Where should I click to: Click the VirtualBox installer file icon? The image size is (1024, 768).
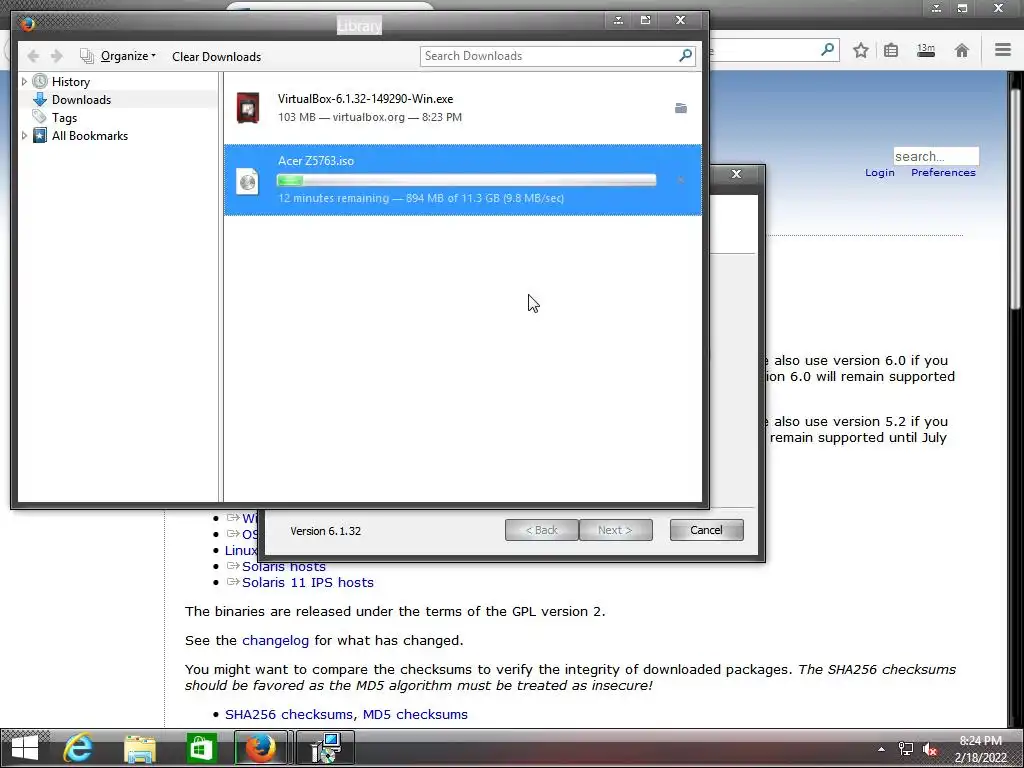point(248,108)
